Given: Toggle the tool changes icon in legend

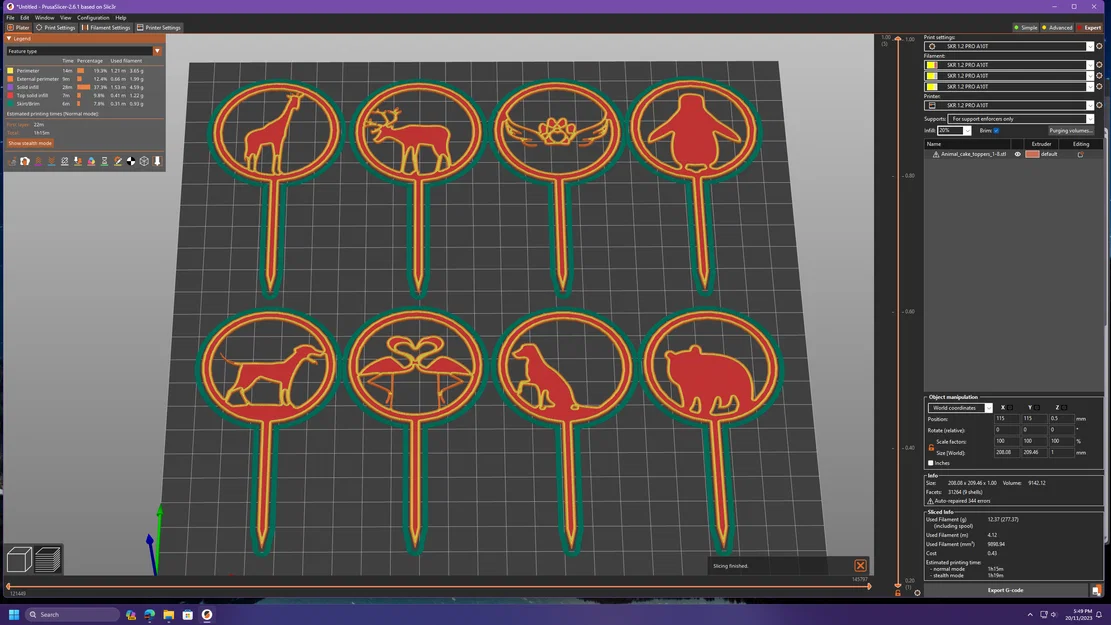Looking at the screenshot, I should [78, 162].
